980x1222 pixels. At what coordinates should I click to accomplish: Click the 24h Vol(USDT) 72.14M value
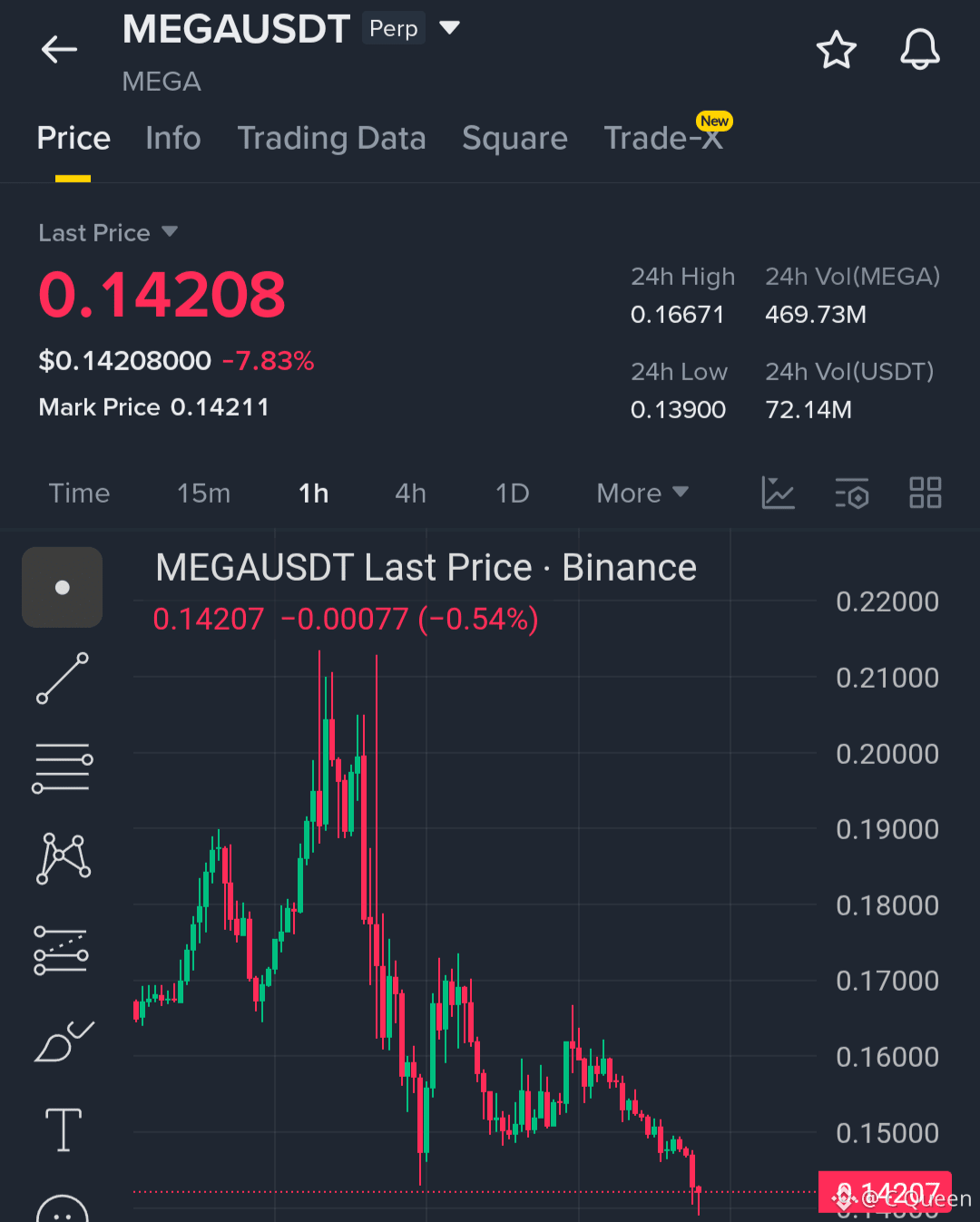[x=808, y=410]
